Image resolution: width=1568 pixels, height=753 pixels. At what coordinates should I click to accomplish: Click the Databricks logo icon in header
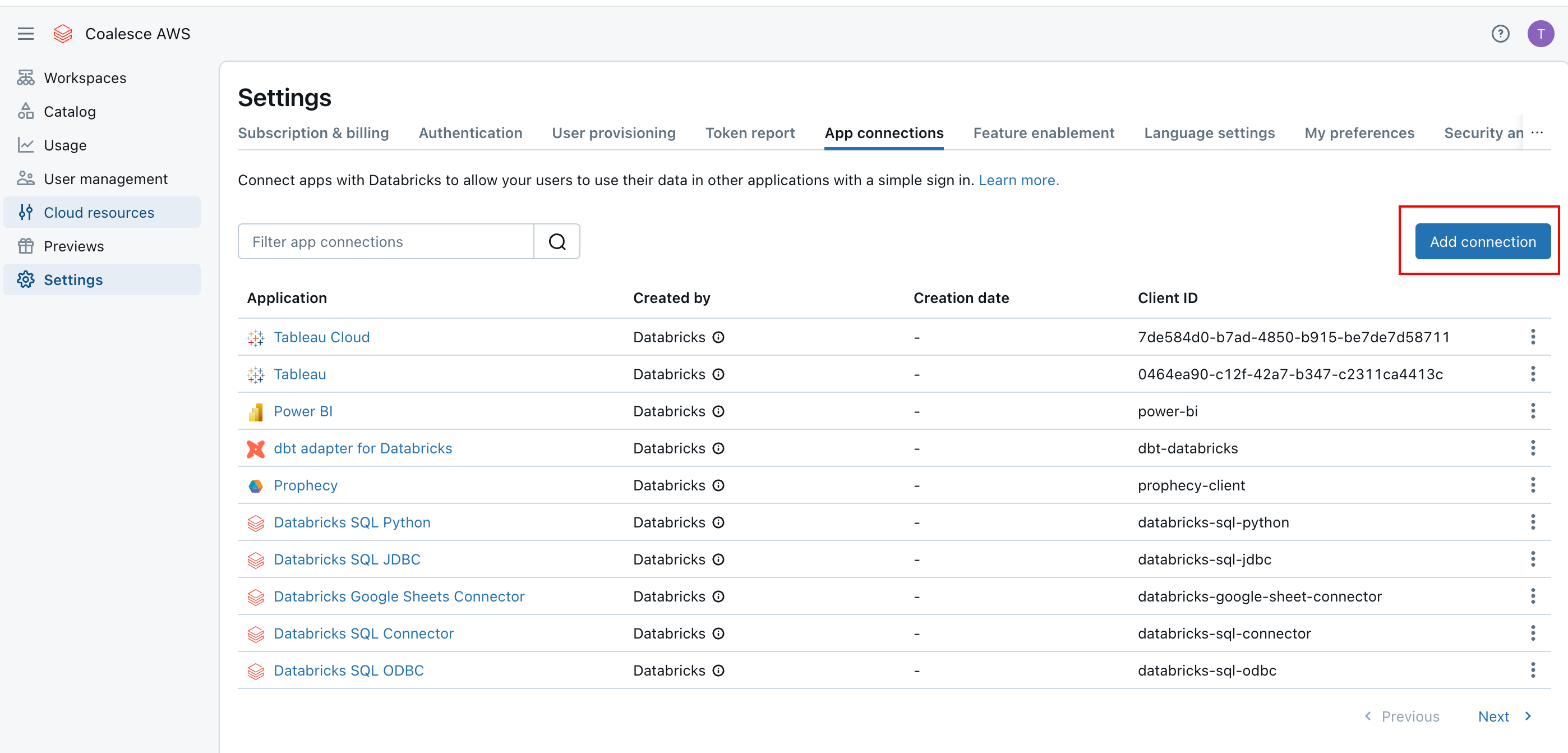[63, 34]
